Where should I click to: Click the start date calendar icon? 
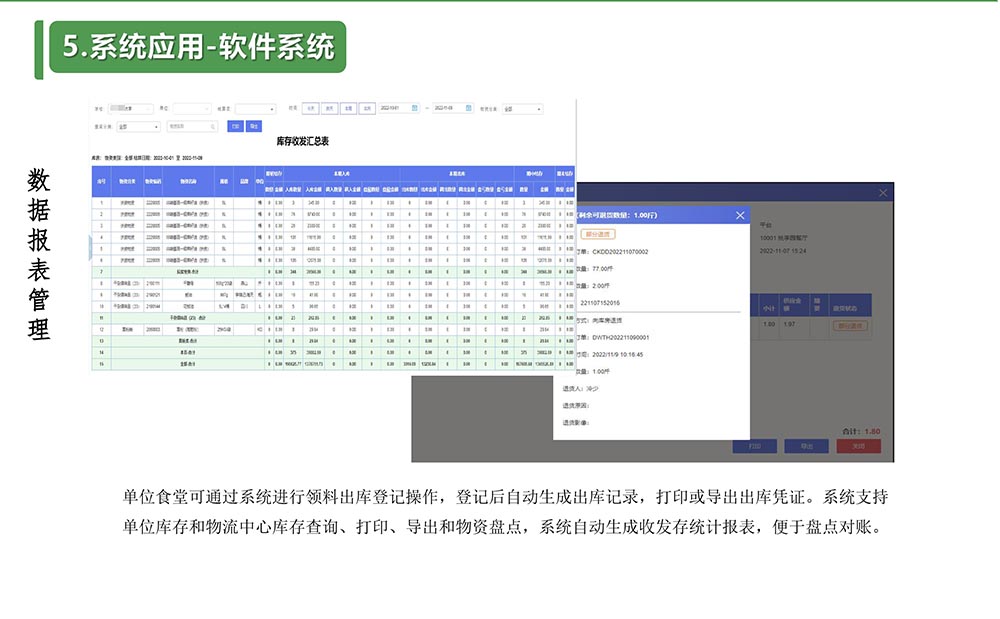coord(414,108)
